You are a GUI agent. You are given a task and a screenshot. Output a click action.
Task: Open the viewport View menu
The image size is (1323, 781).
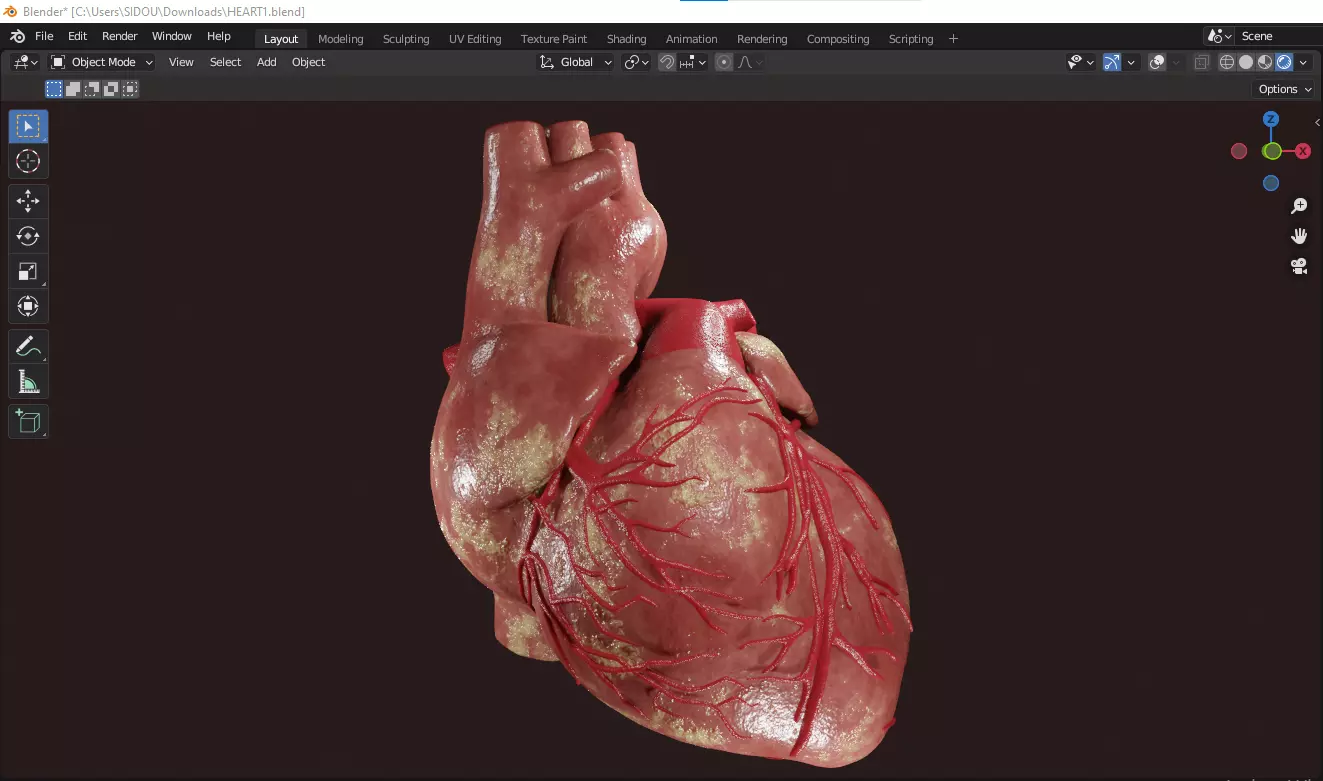coord(181,62)
